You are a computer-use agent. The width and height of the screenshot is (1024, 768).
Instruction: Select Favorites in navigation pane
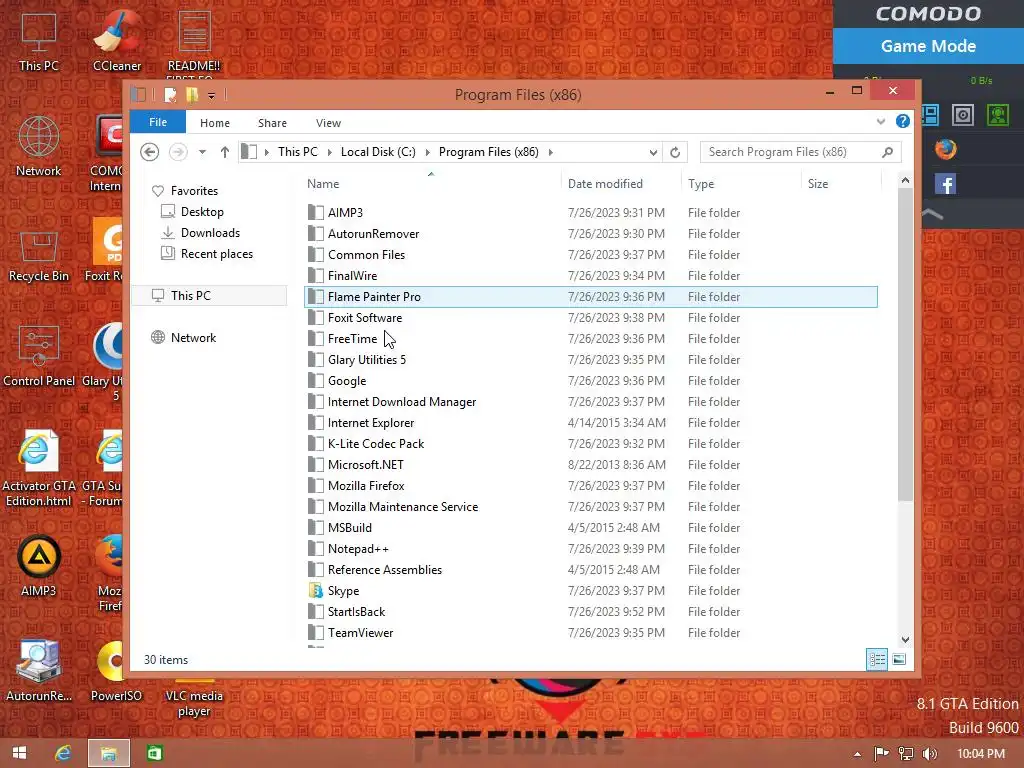pyautogui.click(x=194, y=191)
